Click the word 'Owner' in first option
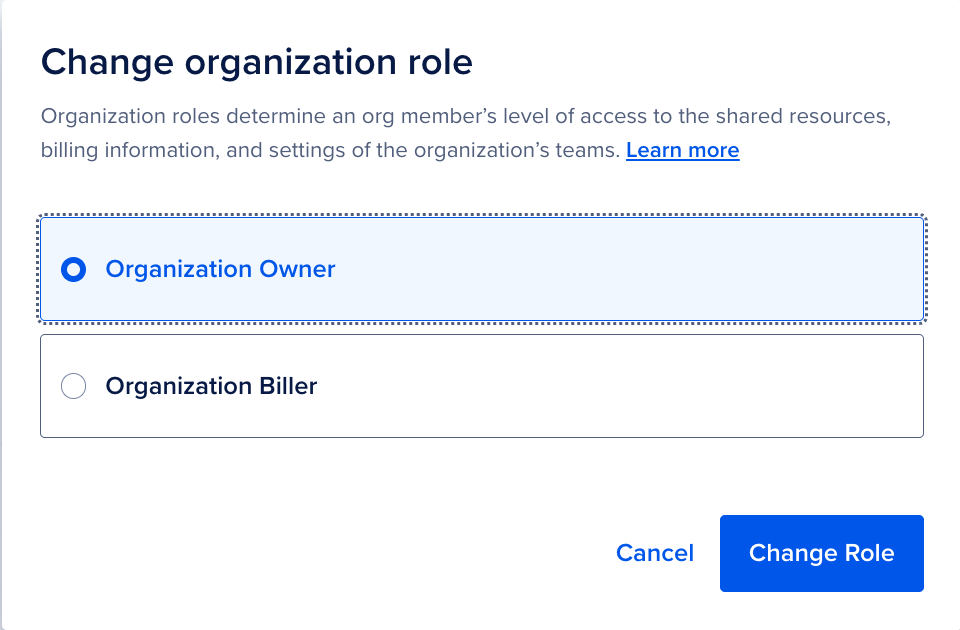The height and width of the screenshot is (630, 960). (297, 270)
